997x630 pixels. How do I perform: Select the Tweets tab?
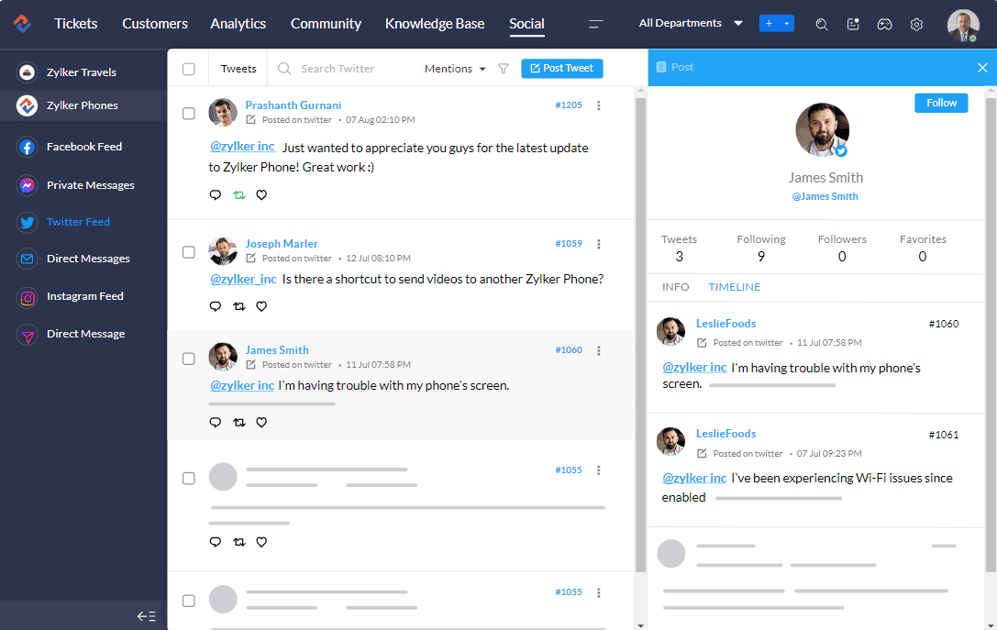click(x=238, y=69)
